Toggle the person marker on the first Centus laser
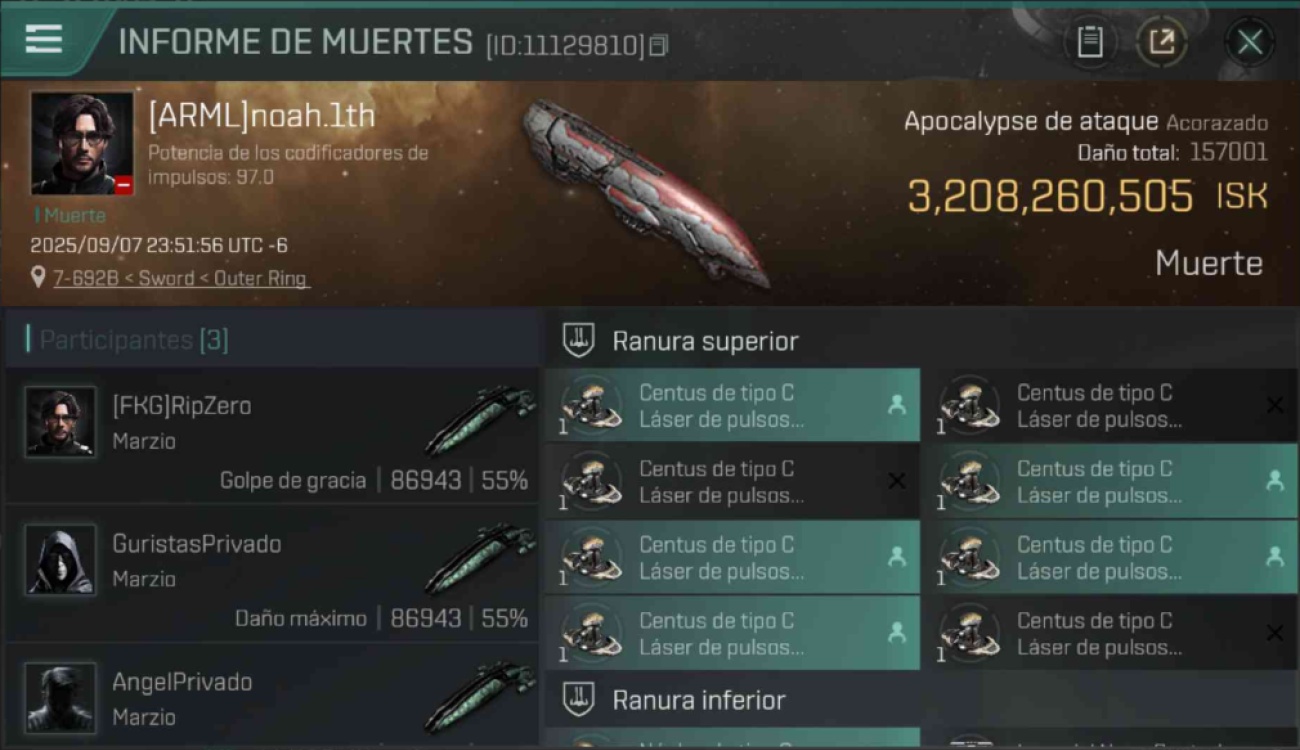The image size is (1300, 750). [896, 404]
